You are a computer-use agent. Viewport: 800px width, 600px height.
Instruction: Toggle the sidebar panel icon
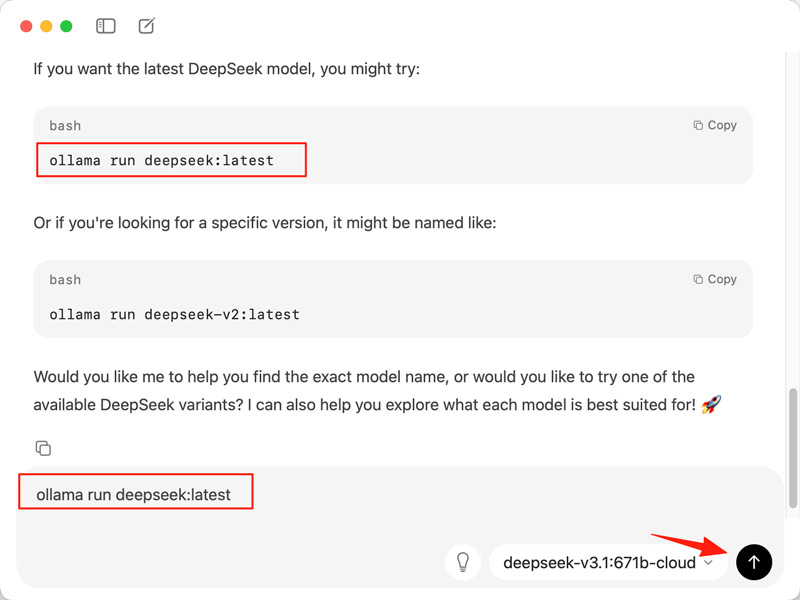[x=105, y=26]
